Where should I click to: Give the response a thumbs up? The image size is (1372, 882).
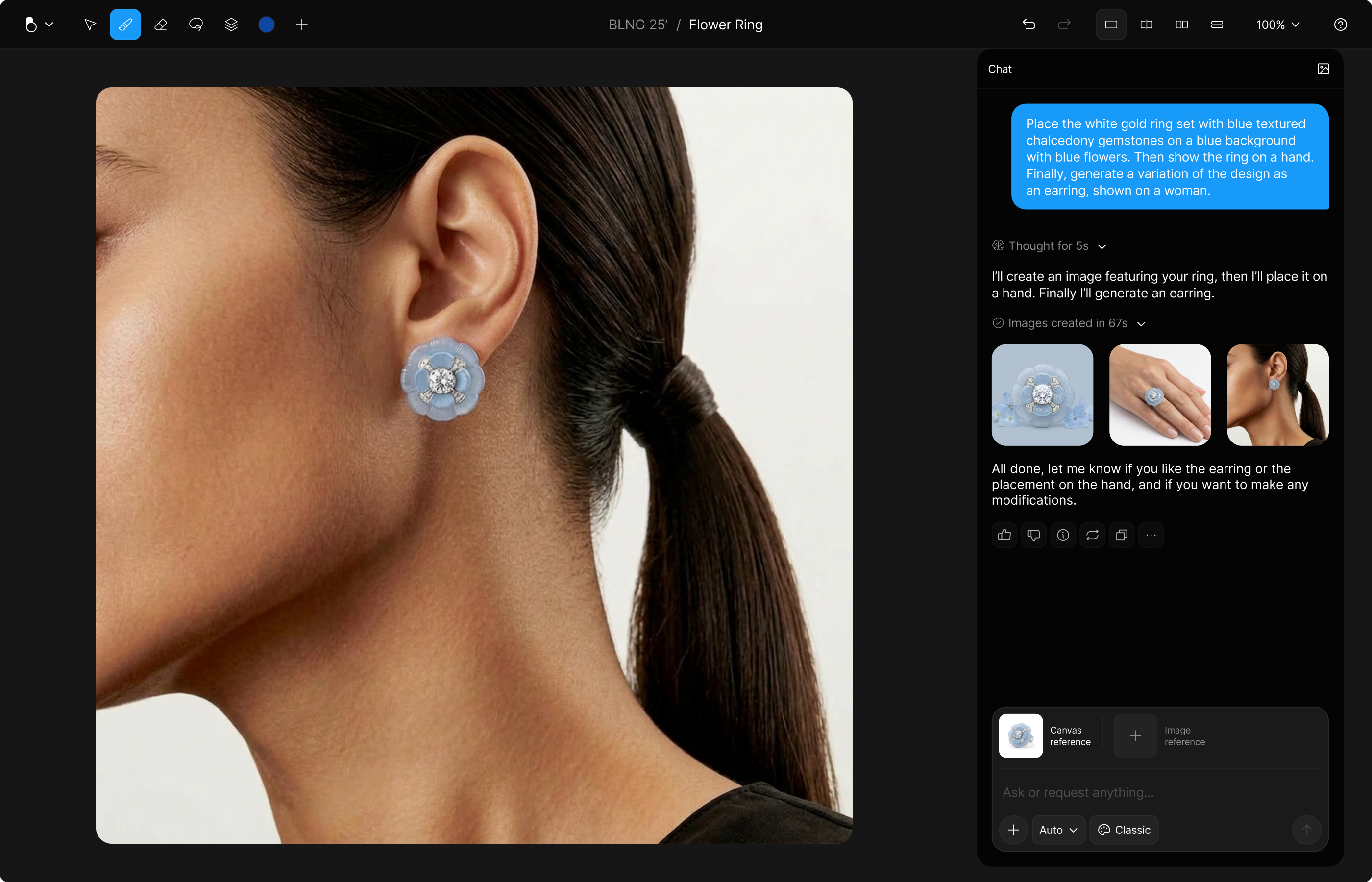(x=1004, y=535)
